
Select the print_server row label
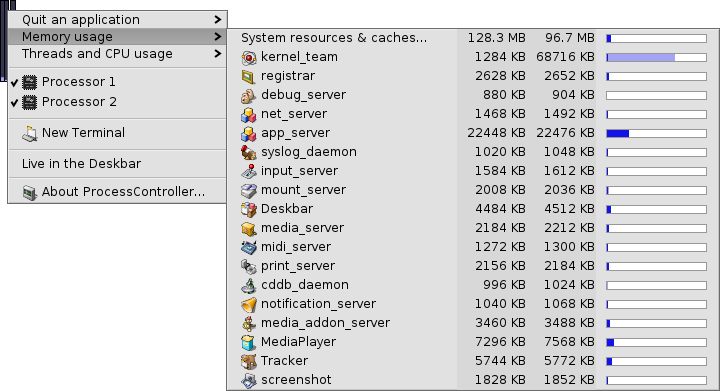298,266
